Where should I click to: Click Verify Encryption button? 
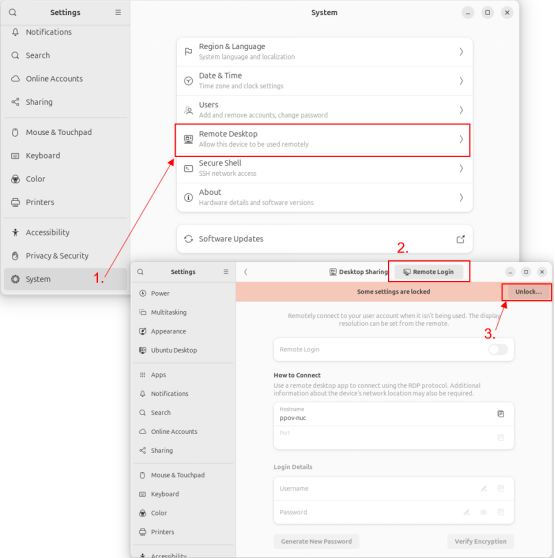480,542
